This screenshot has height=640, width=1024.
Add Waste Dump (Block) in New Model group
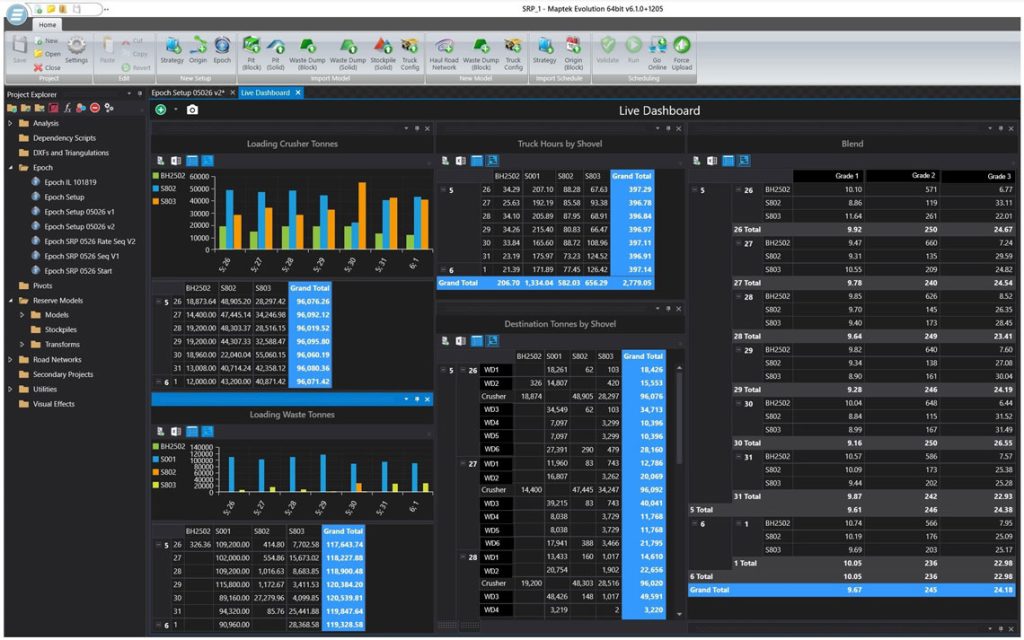pos(481,54)
